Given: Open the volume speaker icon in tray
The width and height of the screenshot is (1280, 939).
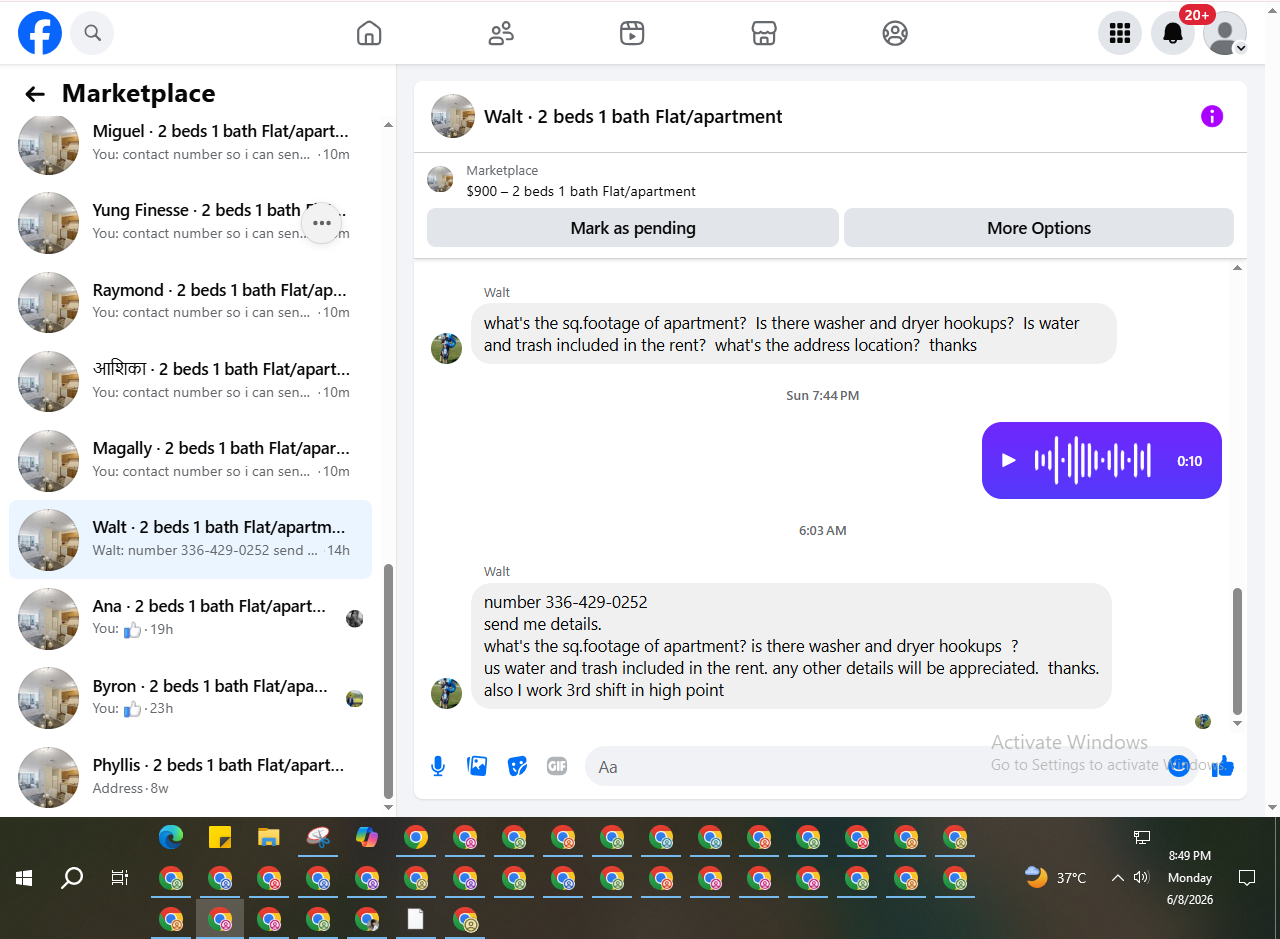Looking at the screenshot, I should pyautogui.click(x=1142, y=878).
